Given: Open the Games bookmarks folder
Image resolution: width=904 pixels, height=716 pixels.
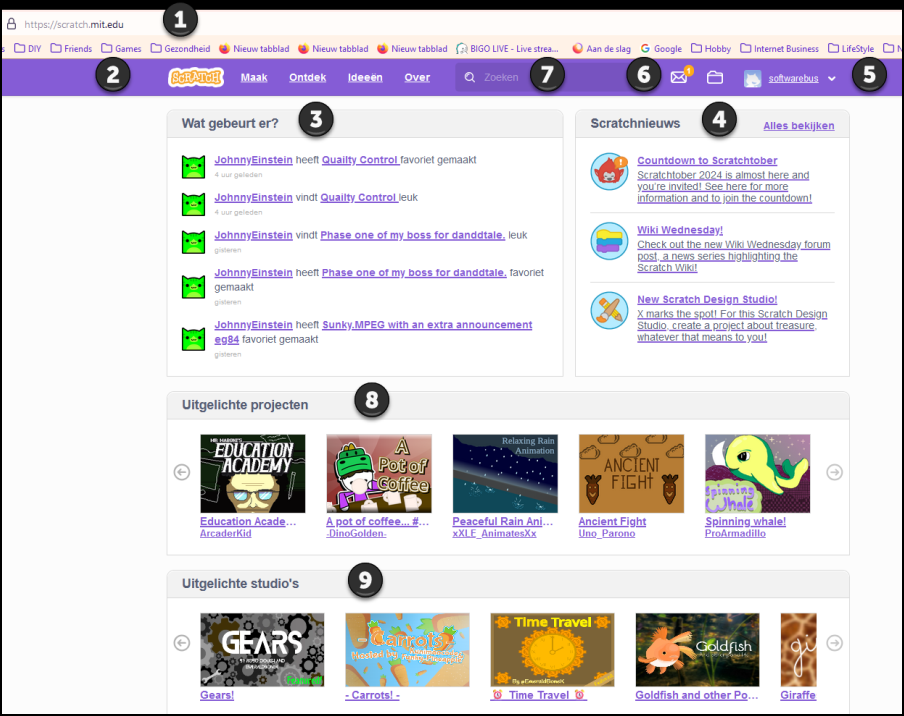Looking at the screenshot, I should (123, 48).
